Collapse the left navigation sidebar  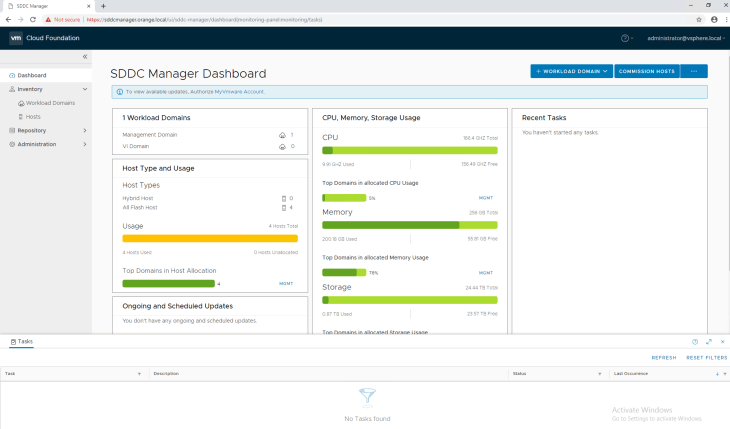pos(85,57)
